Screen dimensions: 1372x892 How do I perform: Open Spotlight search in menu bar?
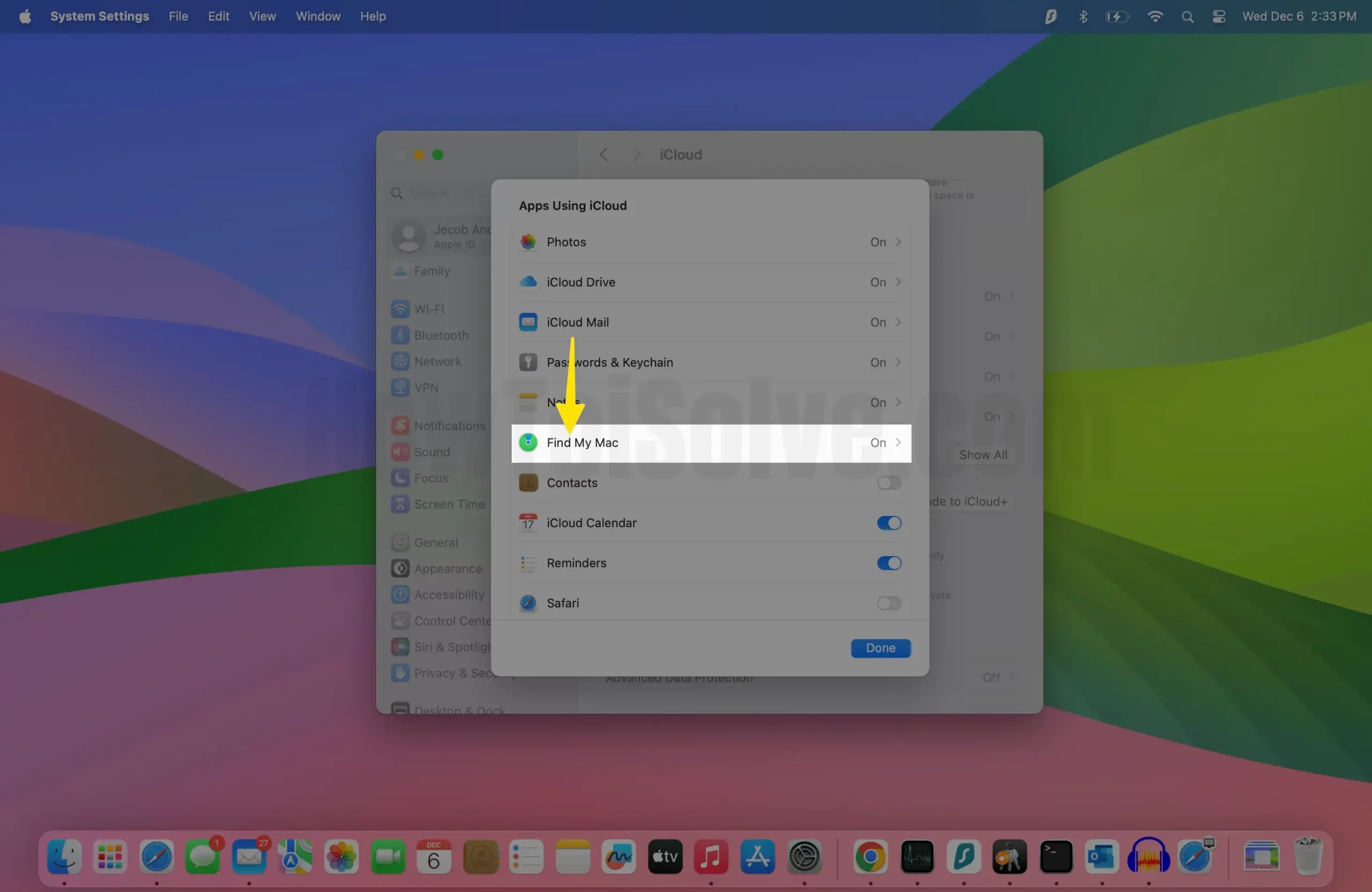pyautogui.click(x=1188, y=17)
